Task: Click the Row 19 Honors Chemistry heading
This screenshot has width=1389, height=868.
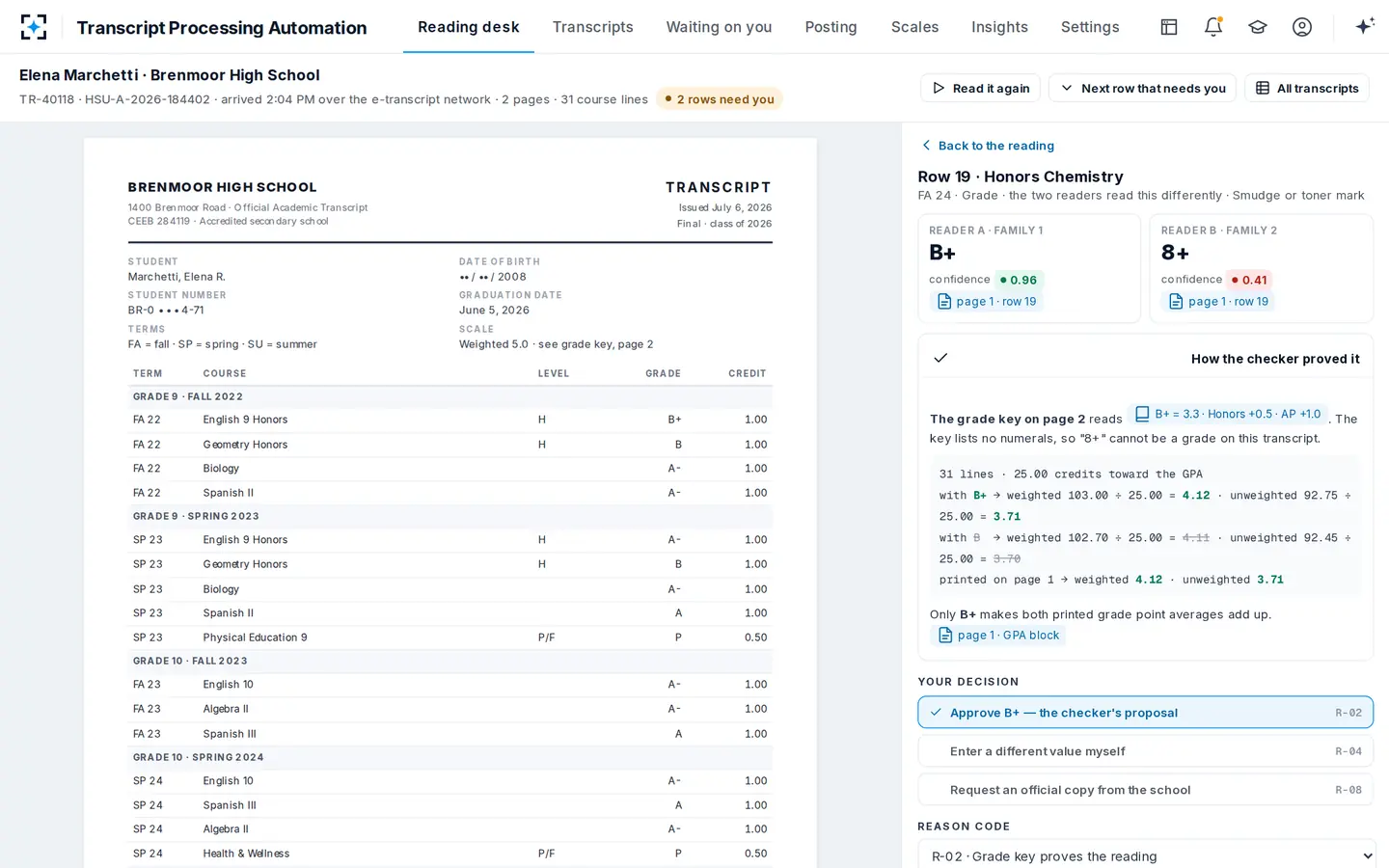Action: (1021, 176)
